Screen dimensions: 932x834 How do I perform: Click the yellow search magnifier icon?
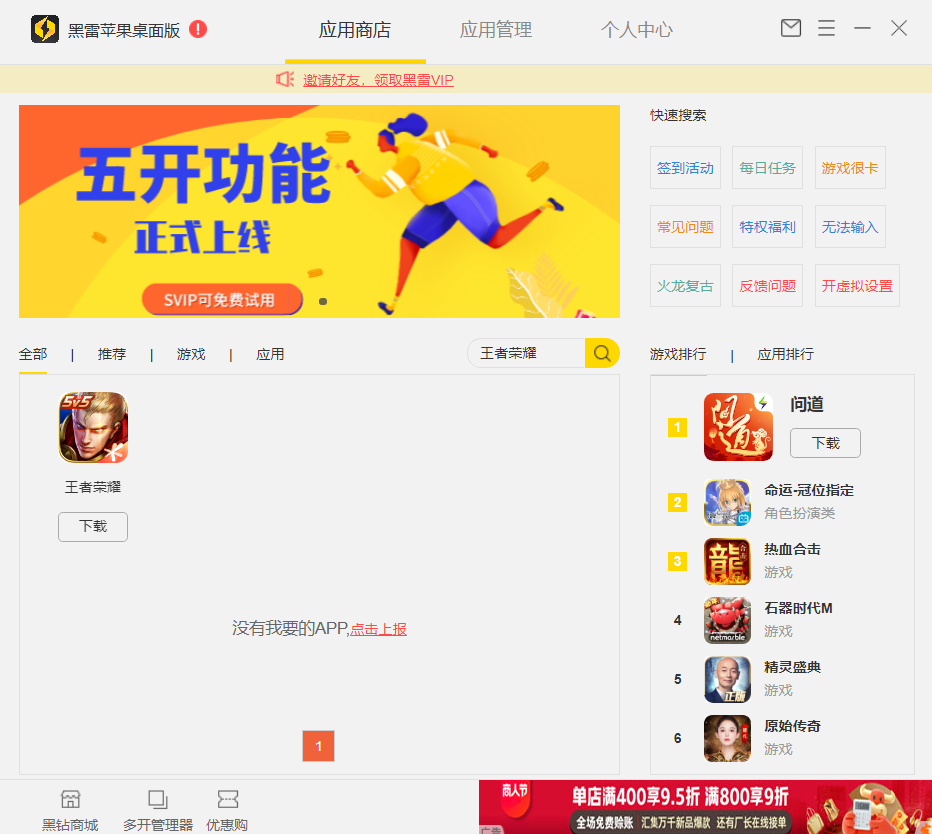pyautogui.click(x=601, y=353)
